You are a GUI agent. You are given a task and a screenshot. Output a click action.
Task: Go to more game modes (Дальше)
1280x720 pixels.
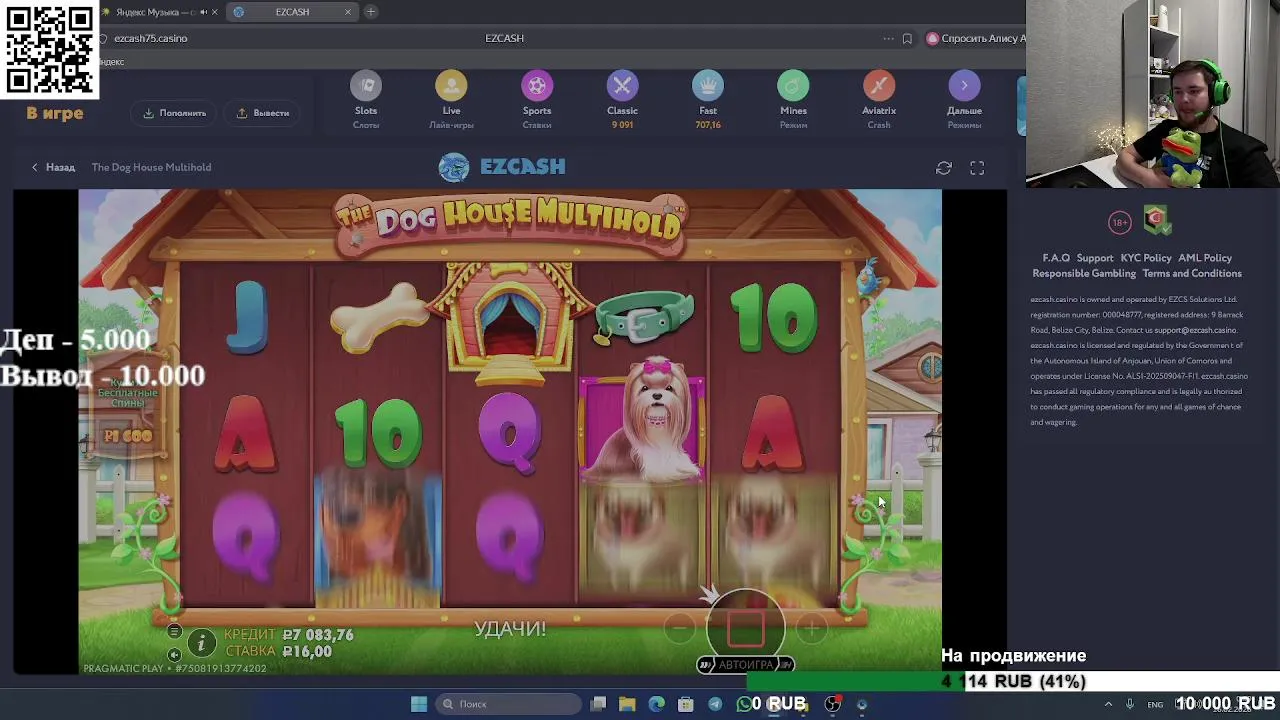pyautogui.click(x=964, y=86)
